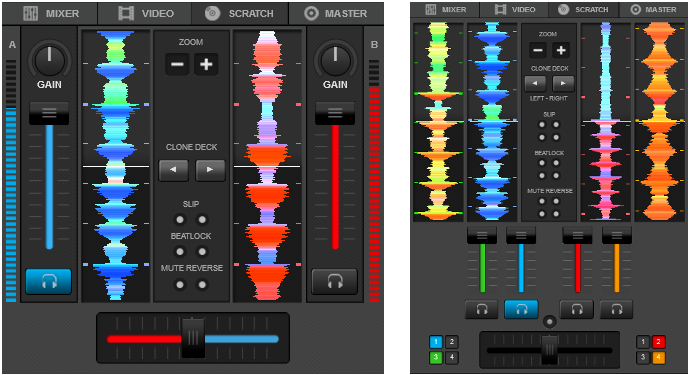The width and height of the screenshot is (690, 375).
Task: Toggle green deck headphone button in right panel
Action: (x=482, y=309)
